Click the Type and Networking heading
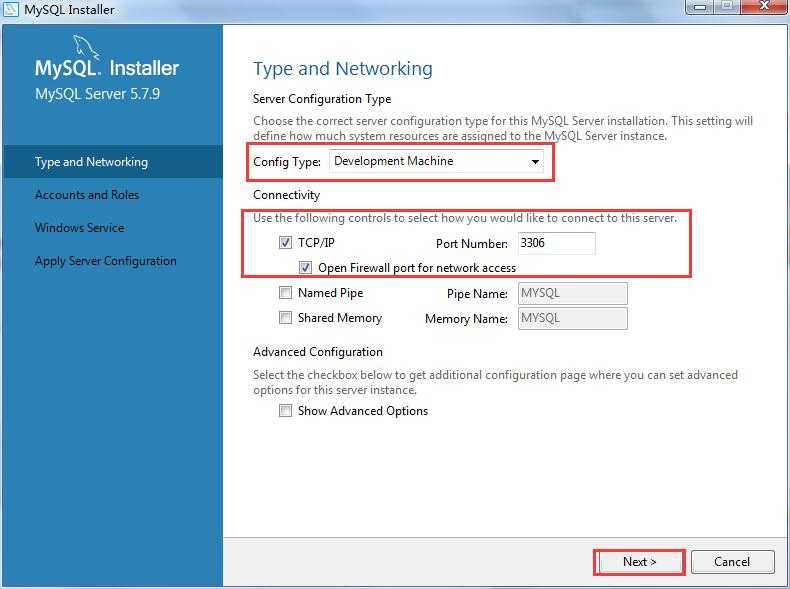790x589 pixels. tap(343, 69)
